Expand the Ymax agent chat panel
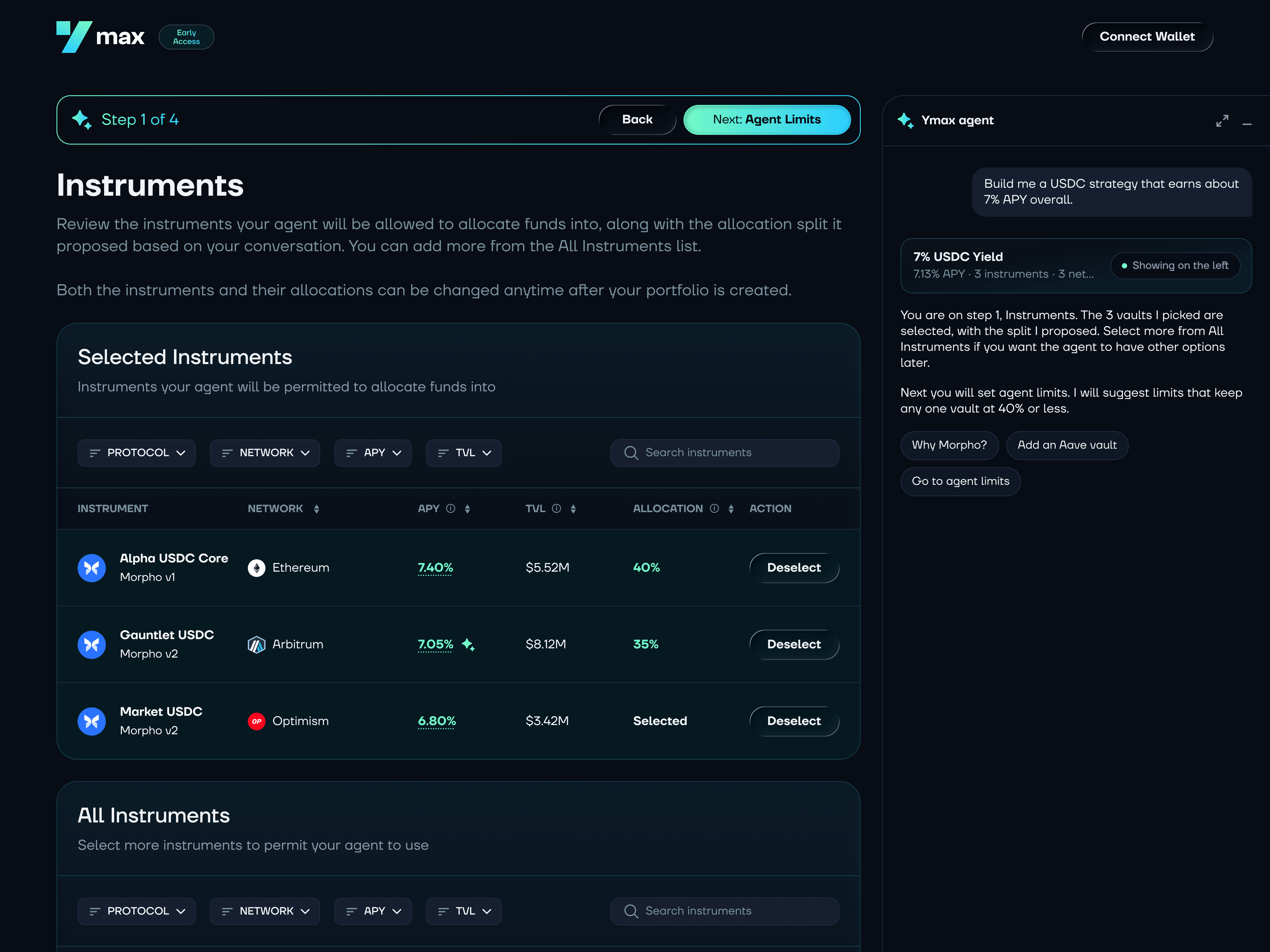The width and height of the screenshot is (1270, 952). (x=1222, y=121)
